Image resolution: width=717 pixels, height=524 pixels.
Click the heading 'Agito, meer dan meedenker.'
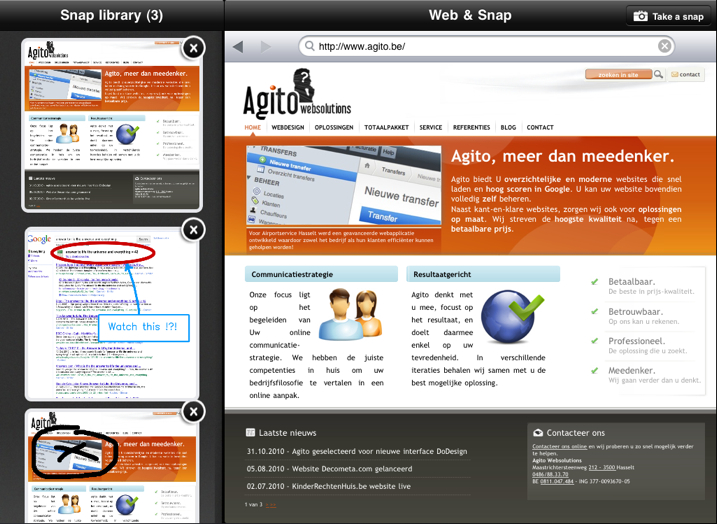click(562, 156)
